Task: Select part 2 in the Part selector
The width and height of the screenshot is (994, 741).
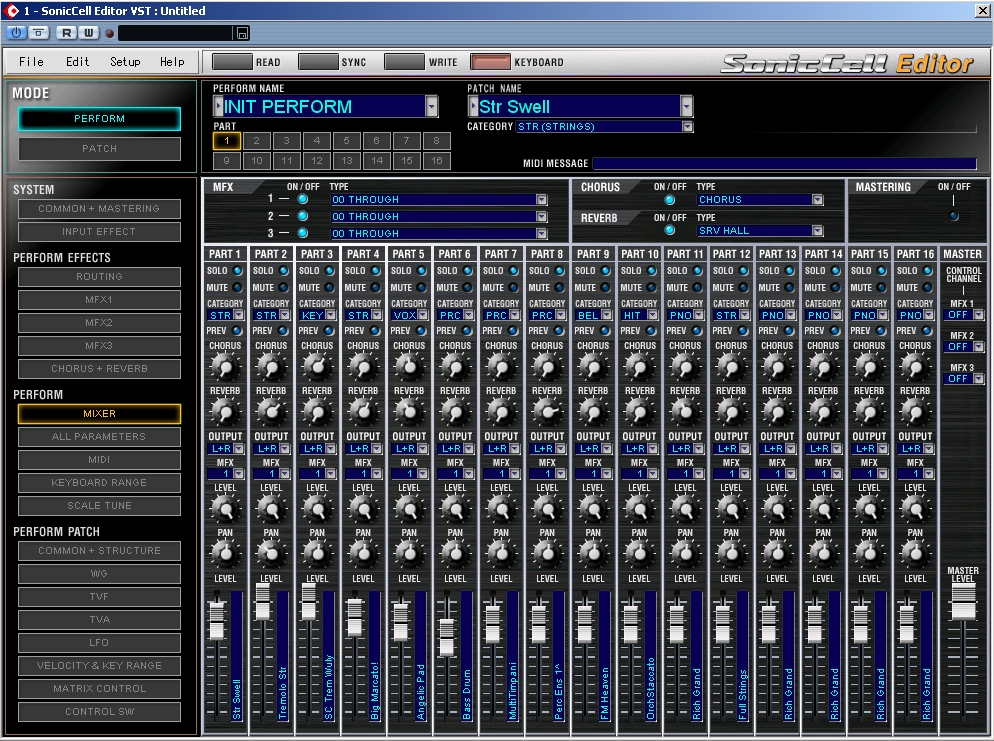Action: click(256, 141)
